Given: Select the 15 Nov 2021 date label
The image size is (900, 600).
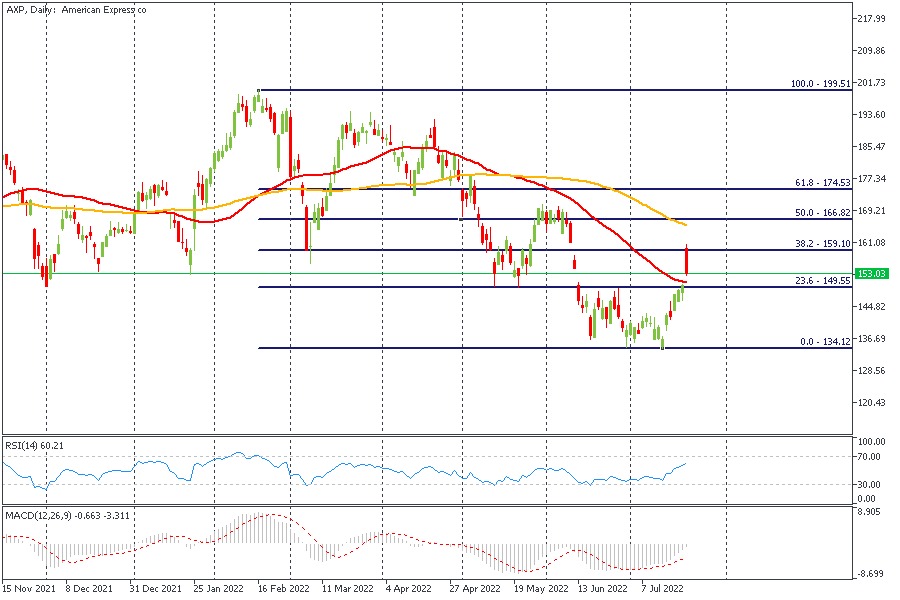Looking at the screenshot, I should pos(28,590).
